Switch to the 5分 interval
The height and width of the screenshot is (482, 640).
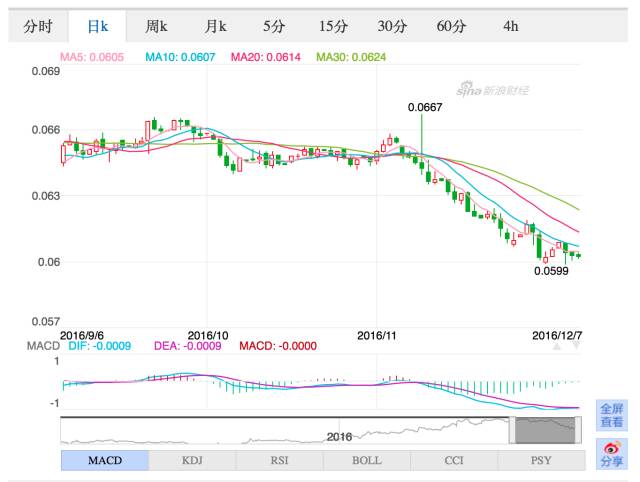click(x=273, y=26)
